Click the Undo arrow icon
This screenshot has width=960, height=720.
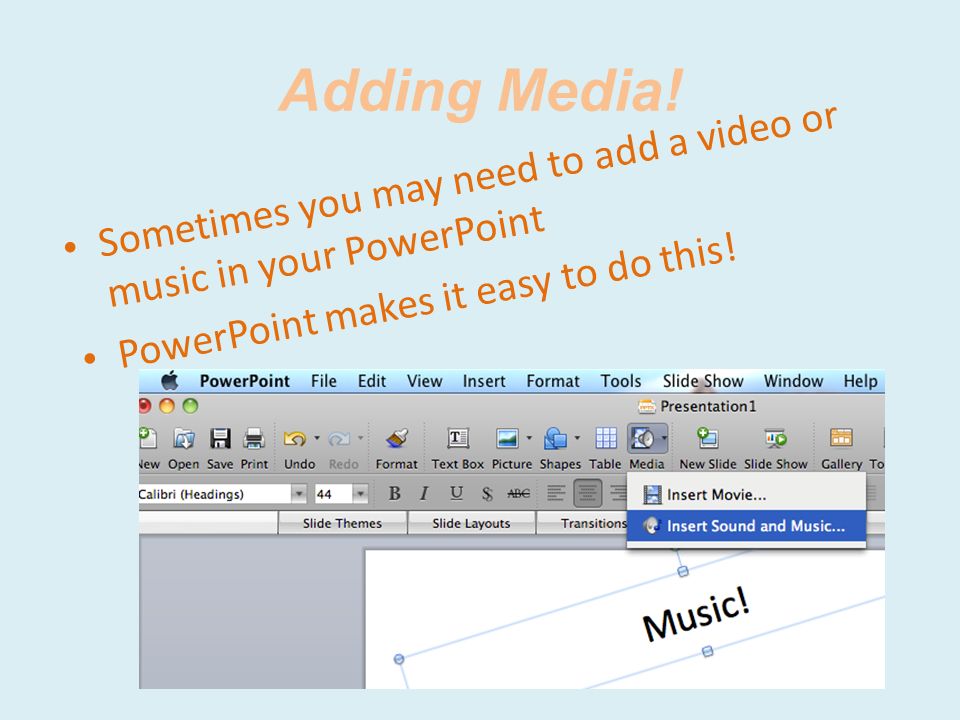click(295, 438)
